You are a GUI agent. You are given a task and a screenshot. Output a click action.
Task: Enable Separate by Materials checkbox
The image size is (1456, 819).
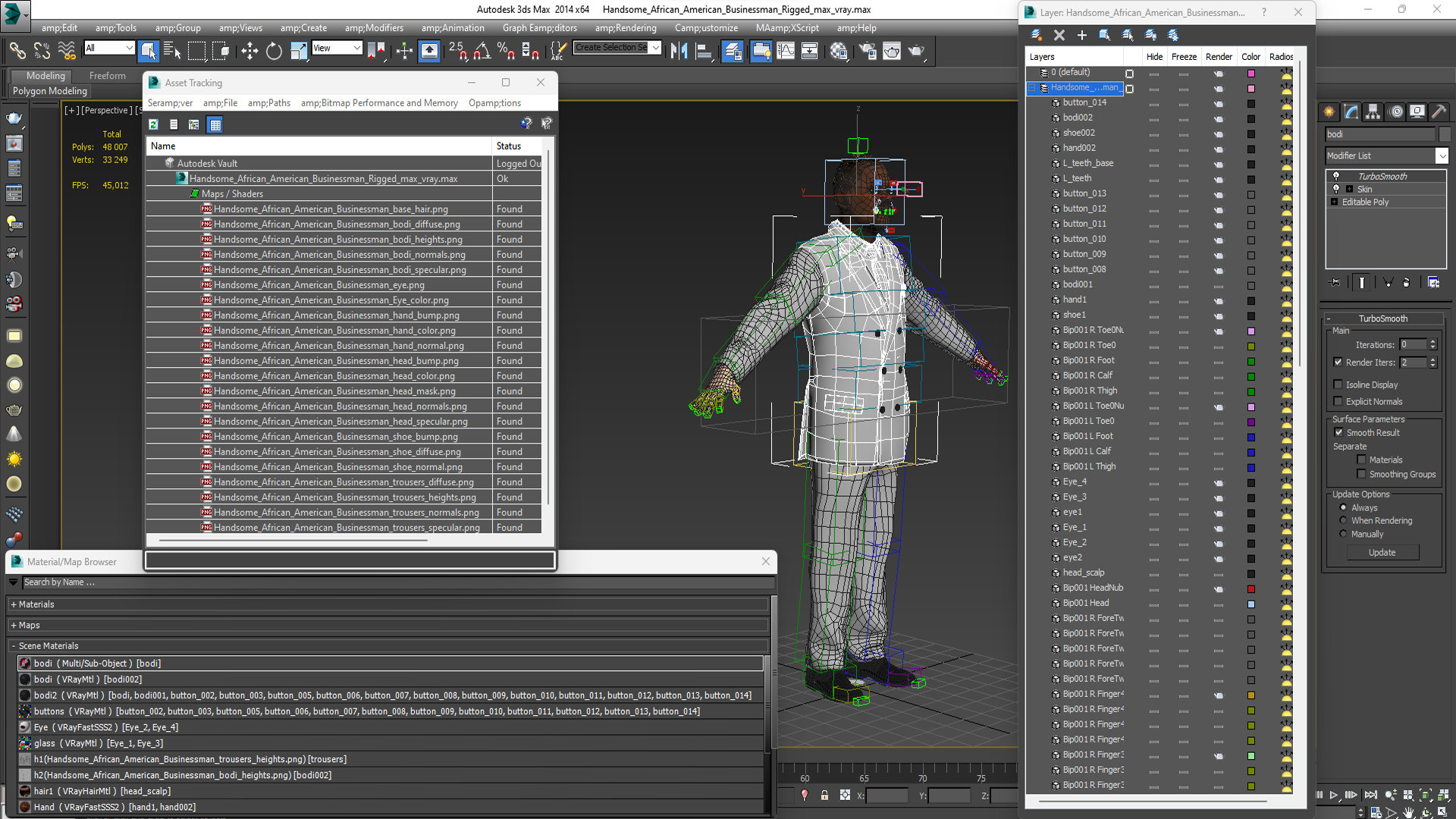pyautogui.click(x=1361, y=460)
